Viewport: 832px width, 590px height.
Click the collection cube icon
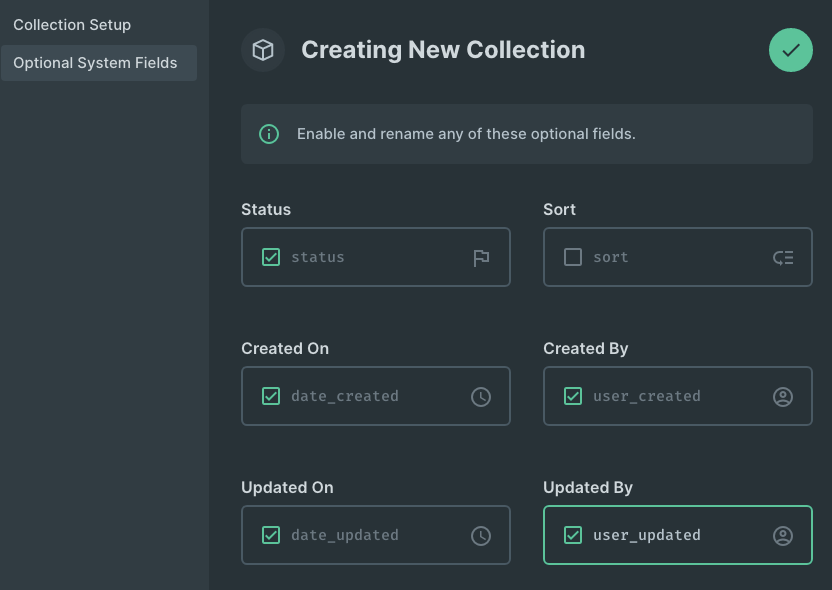point(263,50)
